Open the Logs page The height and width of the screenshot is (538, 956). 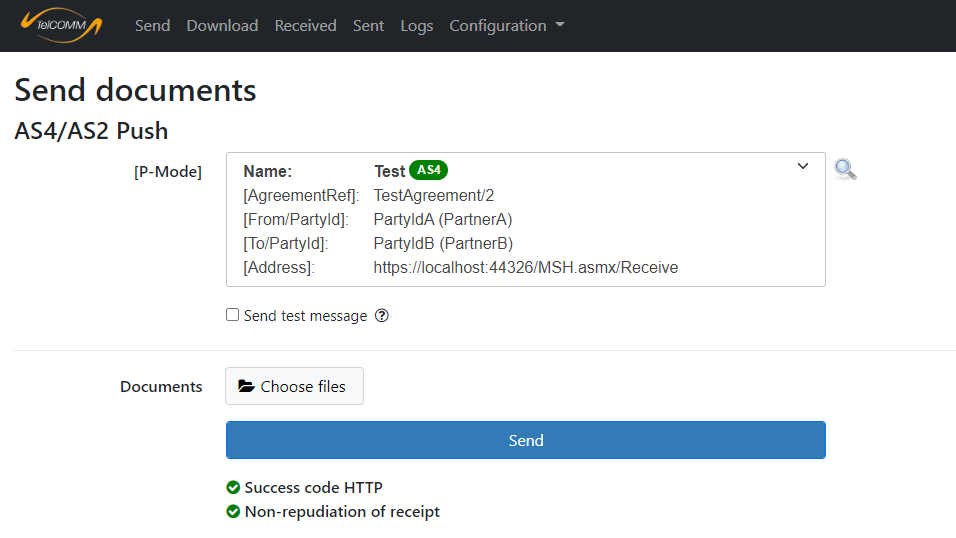point(416,26)
